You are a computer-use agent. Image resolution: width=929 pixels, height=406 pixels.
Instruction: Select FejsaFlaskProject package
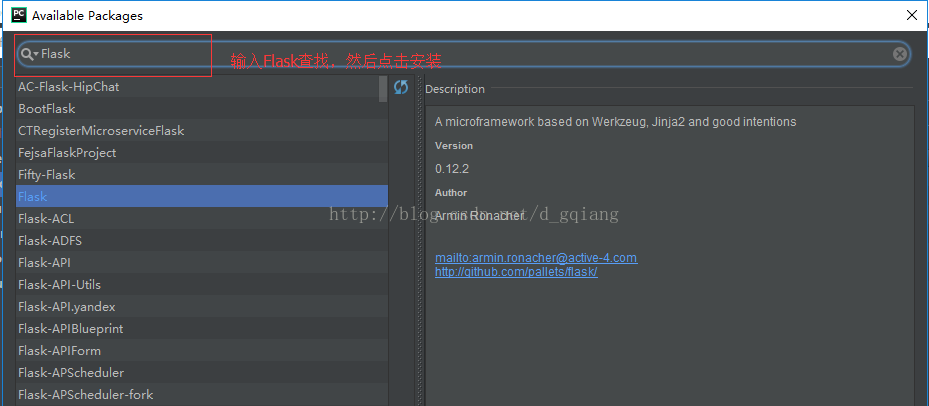(x=201, y=152)
